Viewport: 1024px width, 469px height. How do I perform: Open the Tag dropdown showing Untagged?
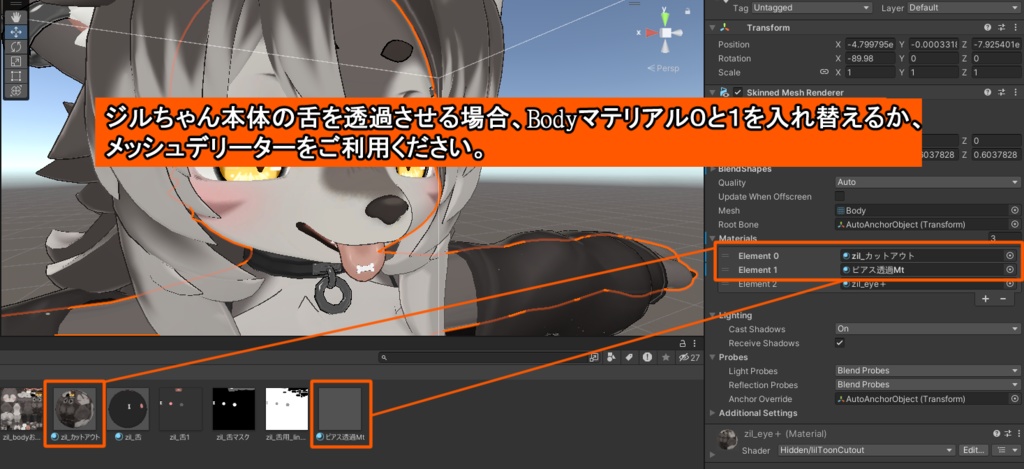click(x=811, y=8)
